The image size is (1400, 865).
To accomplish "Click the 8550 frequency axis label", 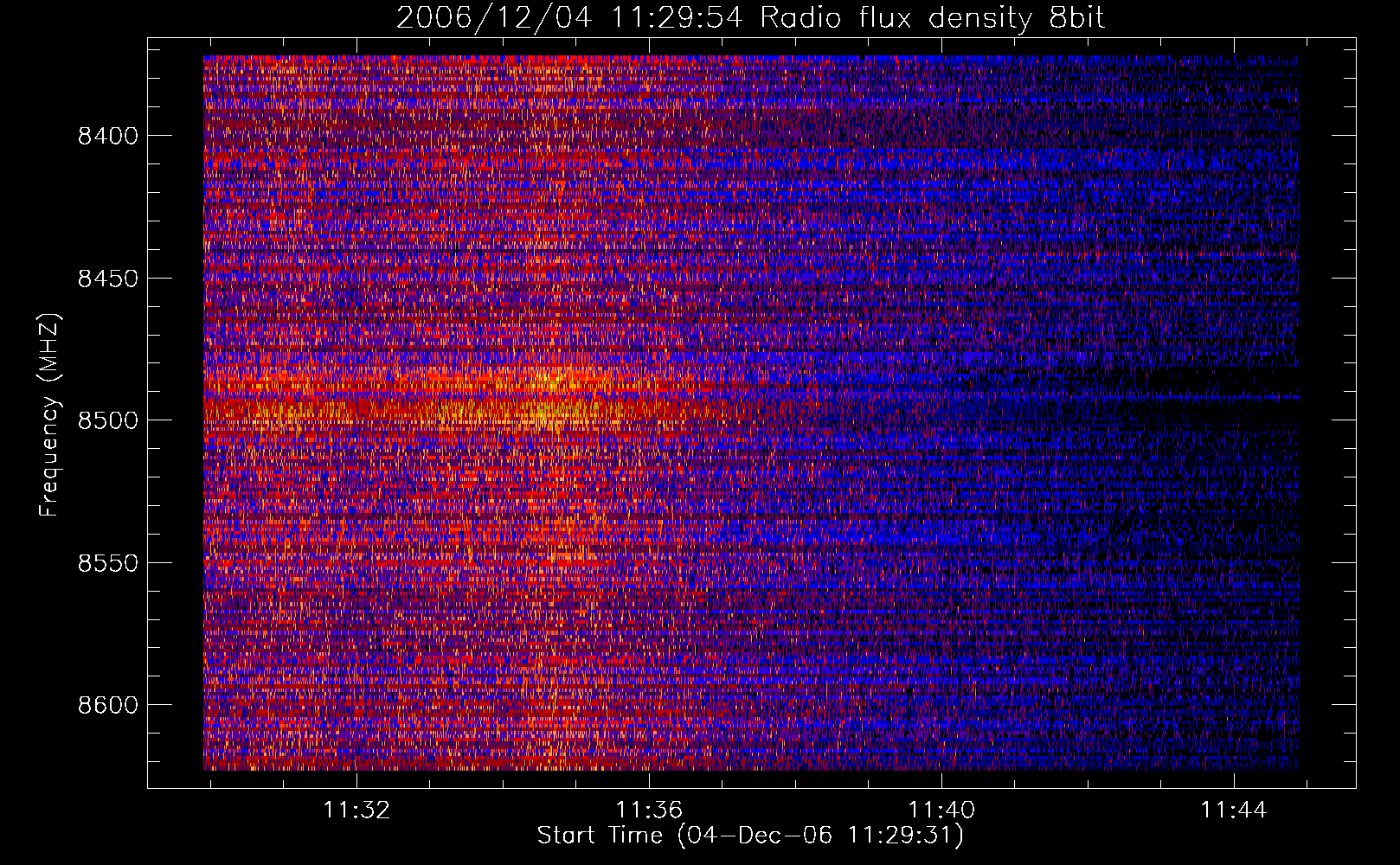I will pyautogui.click(x=108, y=563).
